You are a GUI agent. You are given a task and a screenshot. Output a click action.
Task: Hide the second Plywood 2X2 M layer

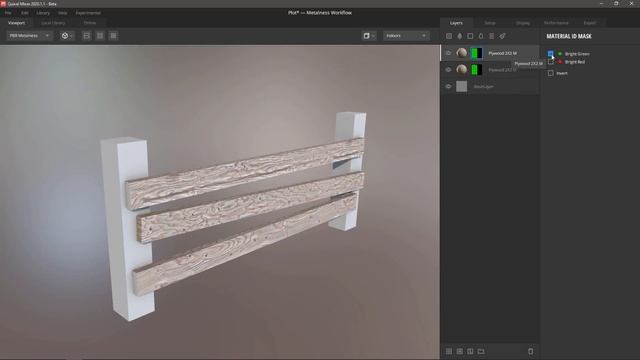tap(449, 69)
